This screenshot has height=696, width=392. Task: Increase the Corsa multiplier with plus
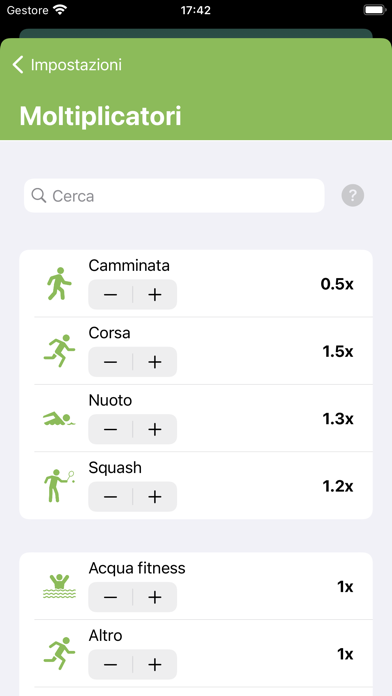(x=155, y=362)
